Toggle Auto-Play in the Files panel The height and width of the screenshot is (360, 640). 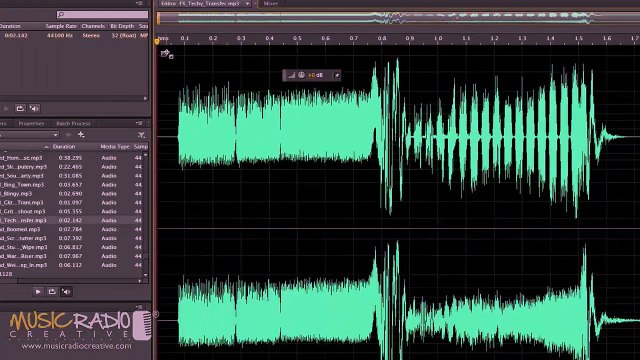point(35,109)
